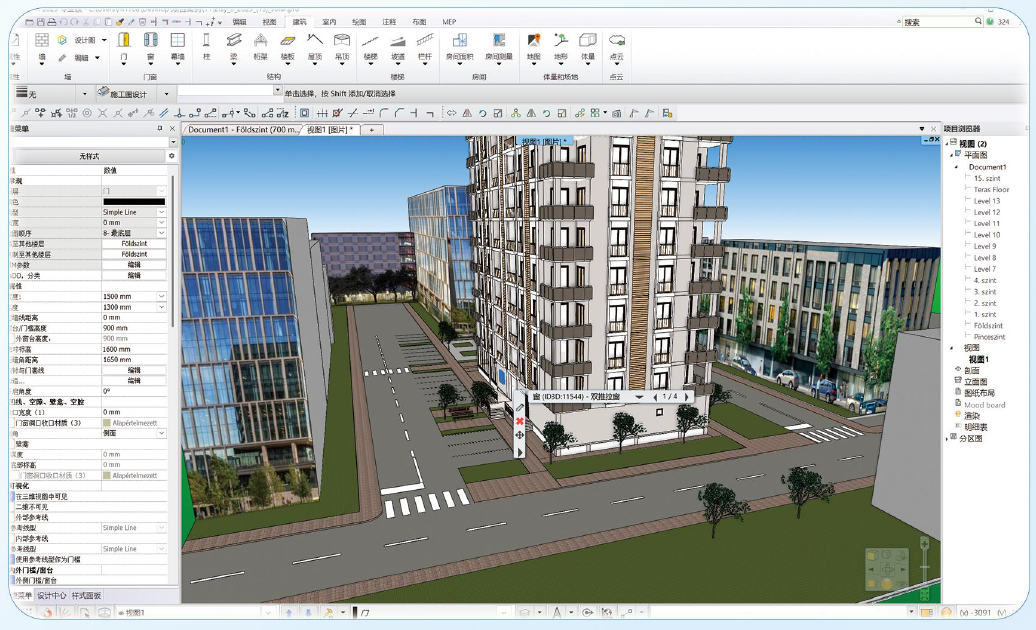Open the 施工图设计 dropdown arrow
The image size is (1036, 630).
tap(166, 94)
